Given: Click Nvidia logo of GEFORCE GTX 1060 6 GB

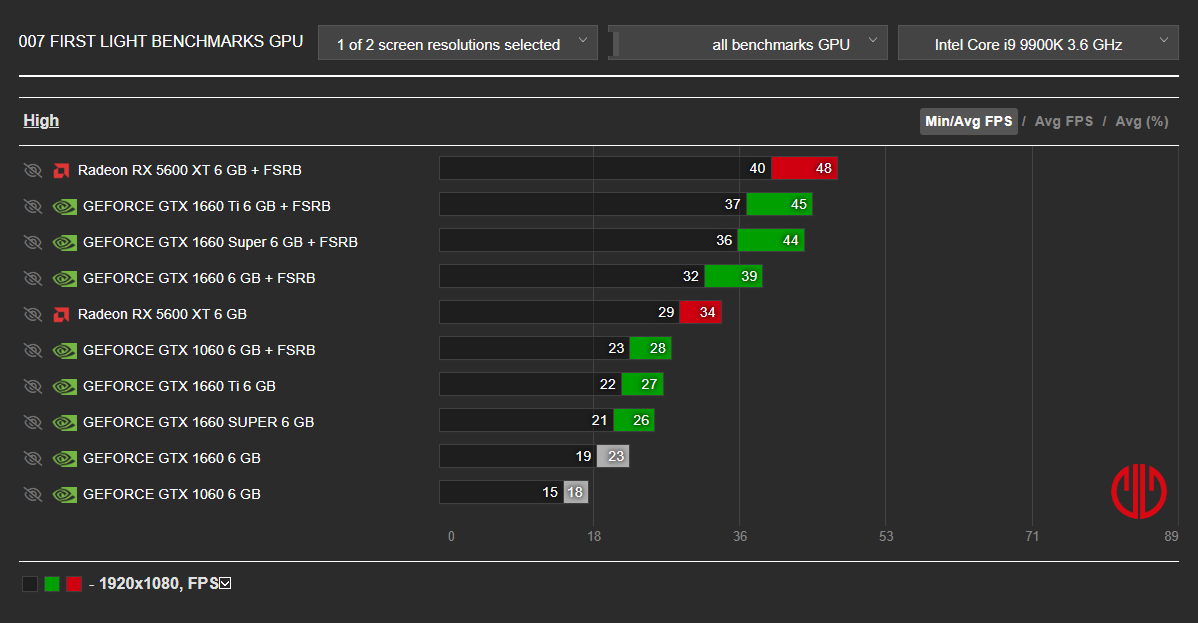Looking at the screenshot, I should pyautogui.click(x=64, y=494).
